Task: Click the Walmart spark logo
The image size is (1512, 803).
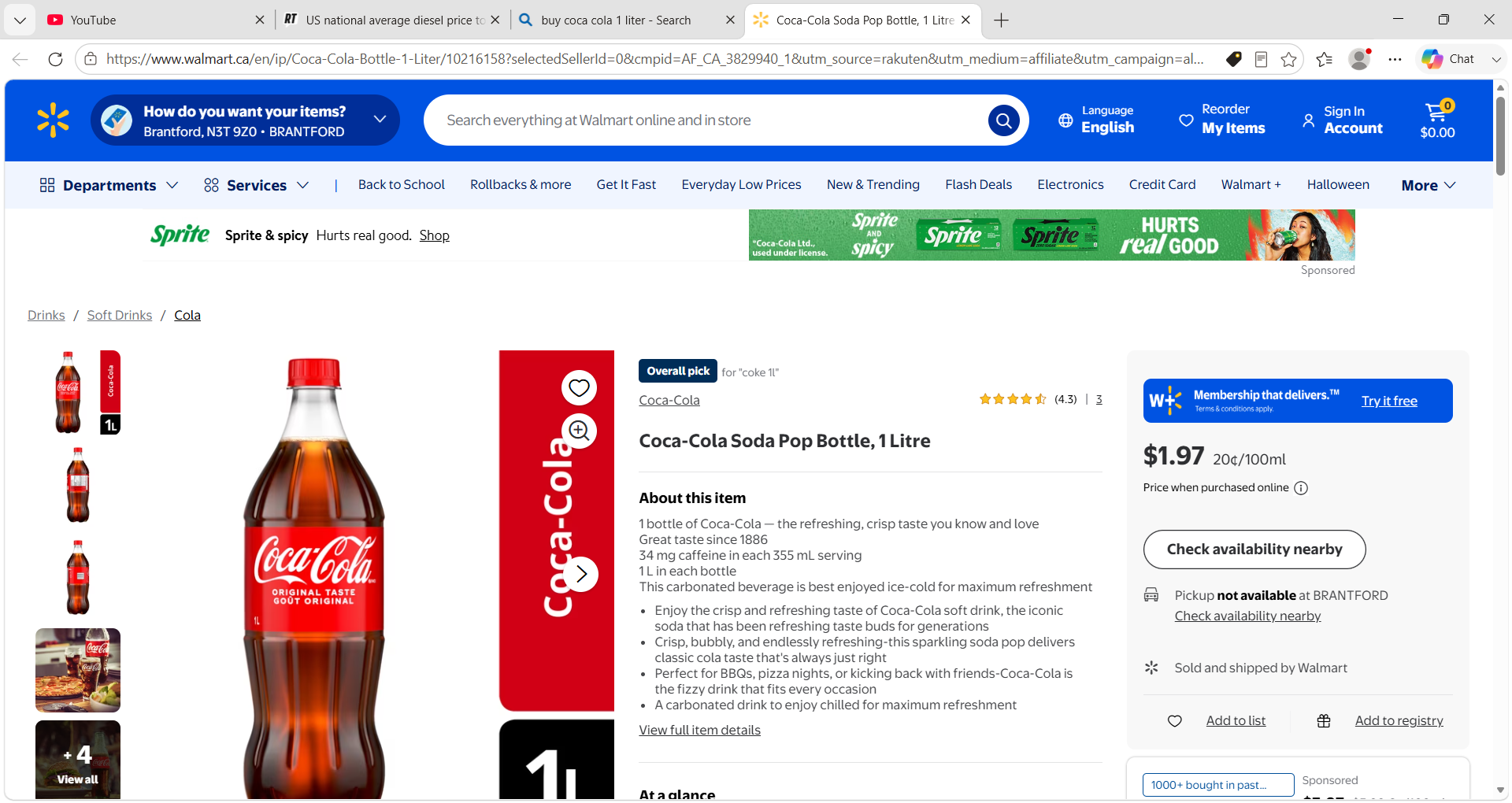Action: coord(53,120)
